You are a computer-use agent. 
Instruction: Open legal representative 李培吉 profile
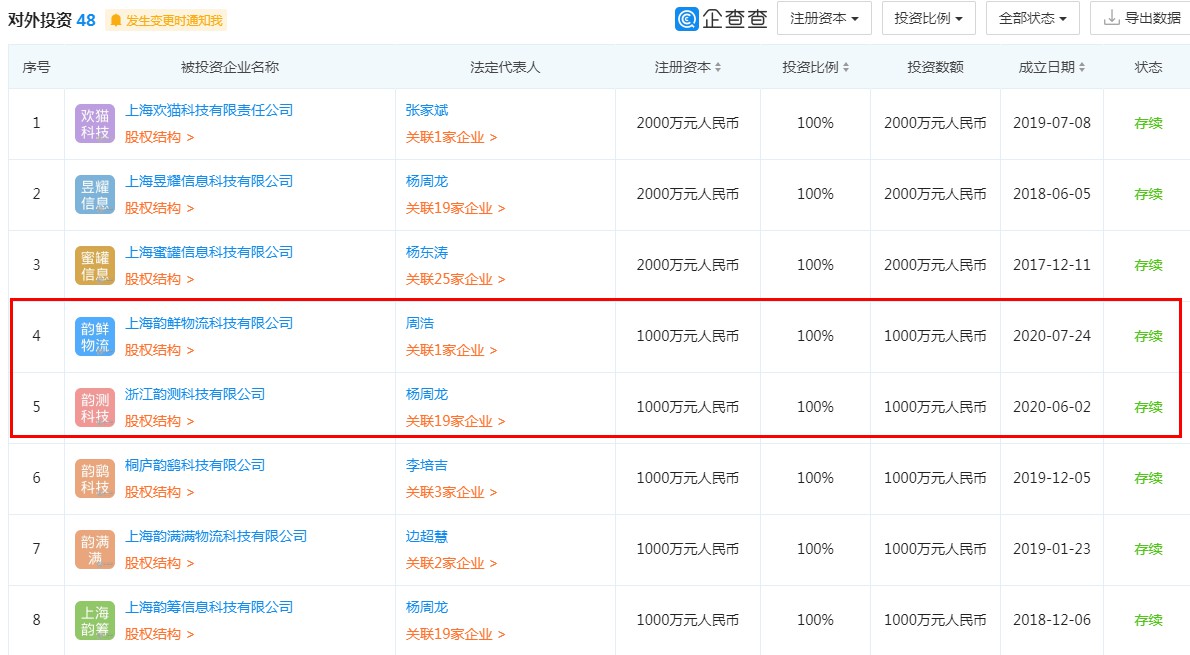click(x=427, y=465)
